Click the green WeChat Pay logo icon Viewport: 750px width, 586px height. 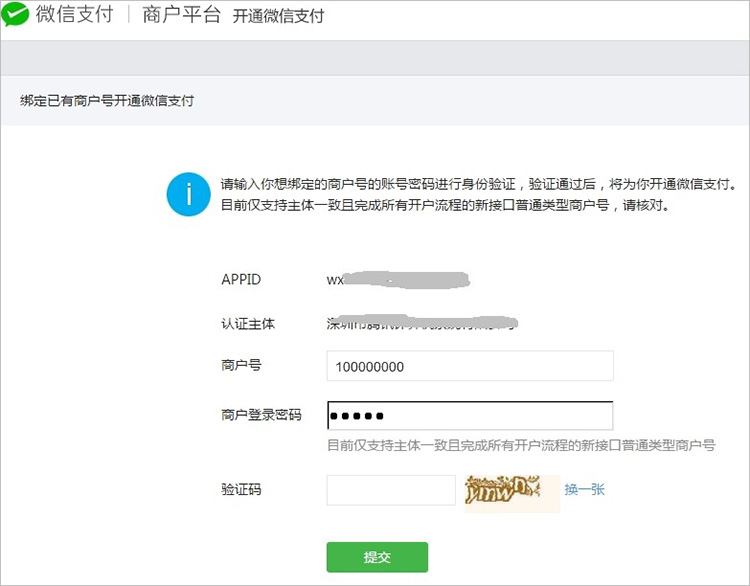pos(16,16)
